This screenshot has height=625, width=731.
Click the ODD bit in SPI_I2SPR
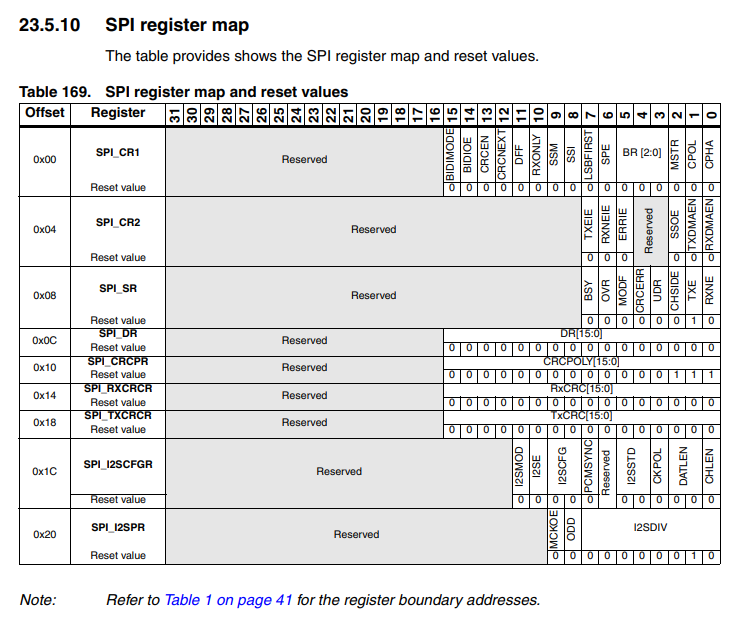tap(571, 529)
